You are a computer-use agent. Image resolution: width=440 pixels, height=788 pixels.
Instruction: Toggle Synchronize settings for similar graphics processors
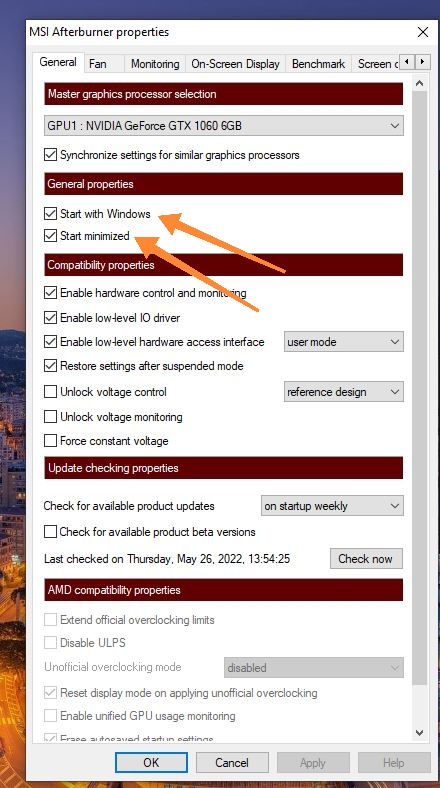[50, 155]
